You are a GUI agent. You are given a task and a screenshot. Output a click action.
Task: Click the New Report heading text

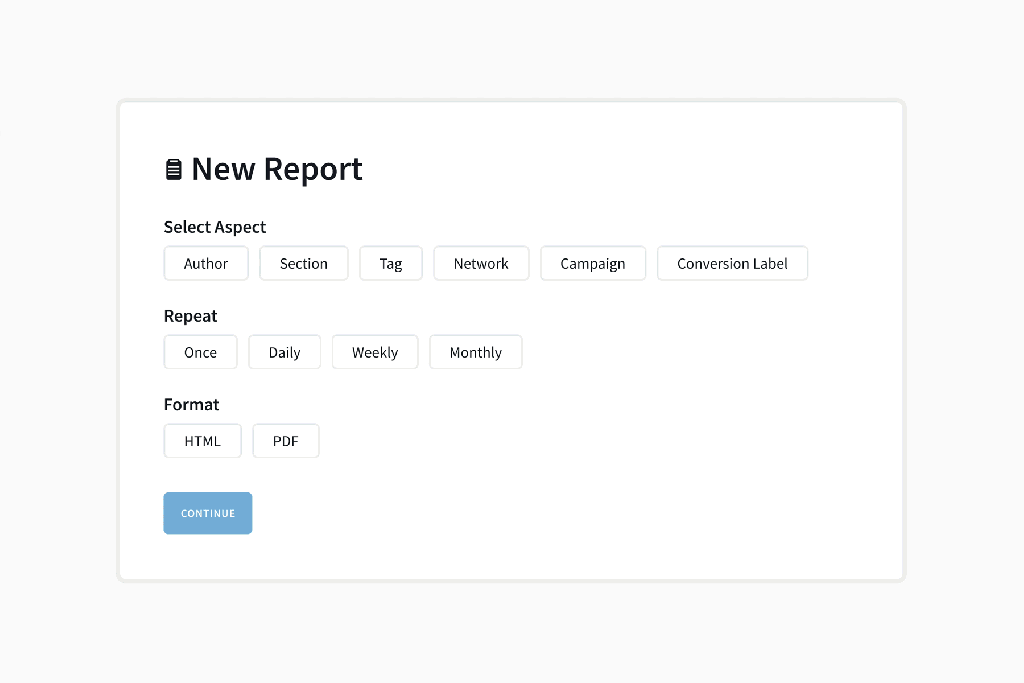[x=276, y=169]
